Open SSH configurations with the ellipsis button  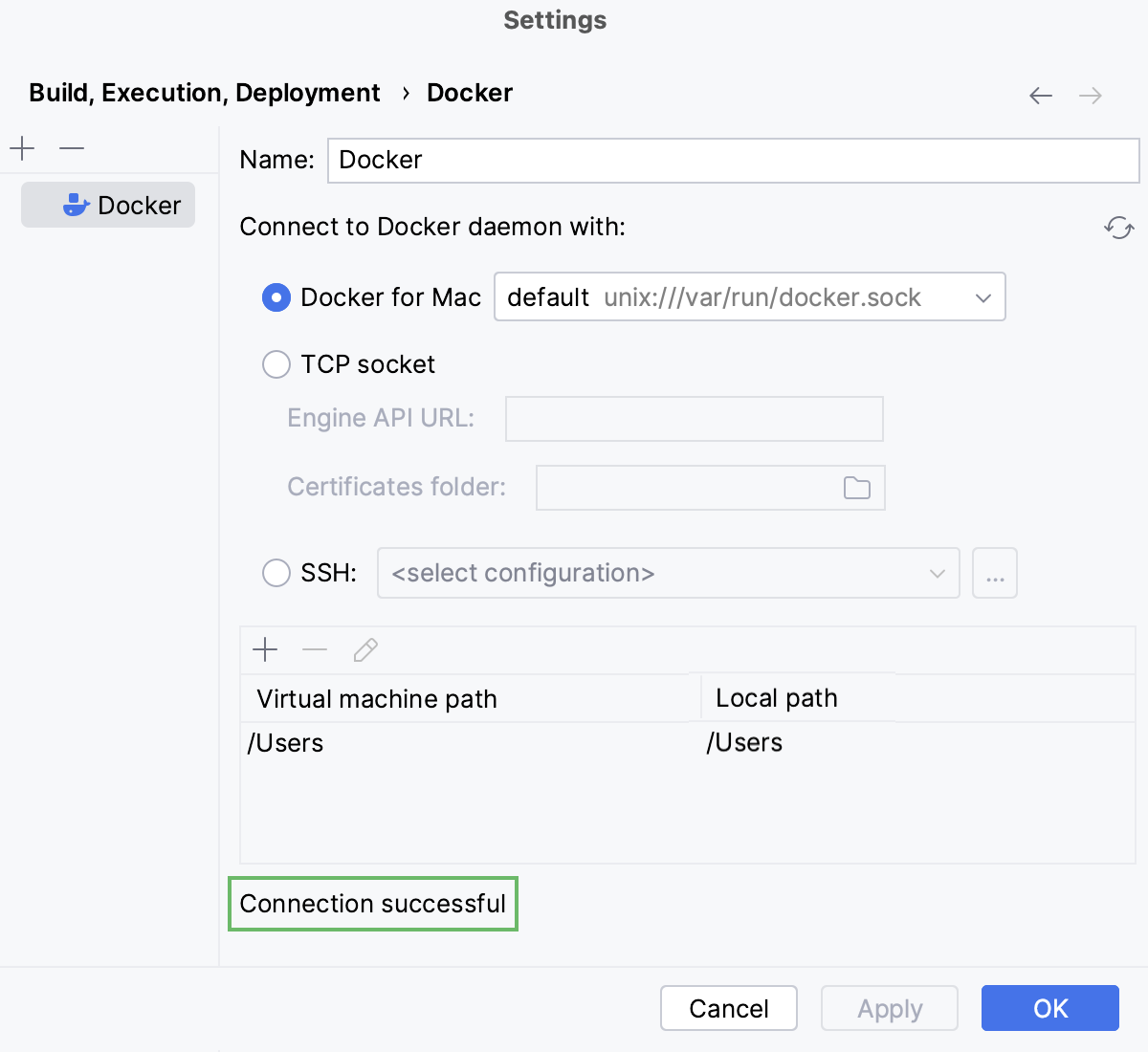(x=995, y=572)
